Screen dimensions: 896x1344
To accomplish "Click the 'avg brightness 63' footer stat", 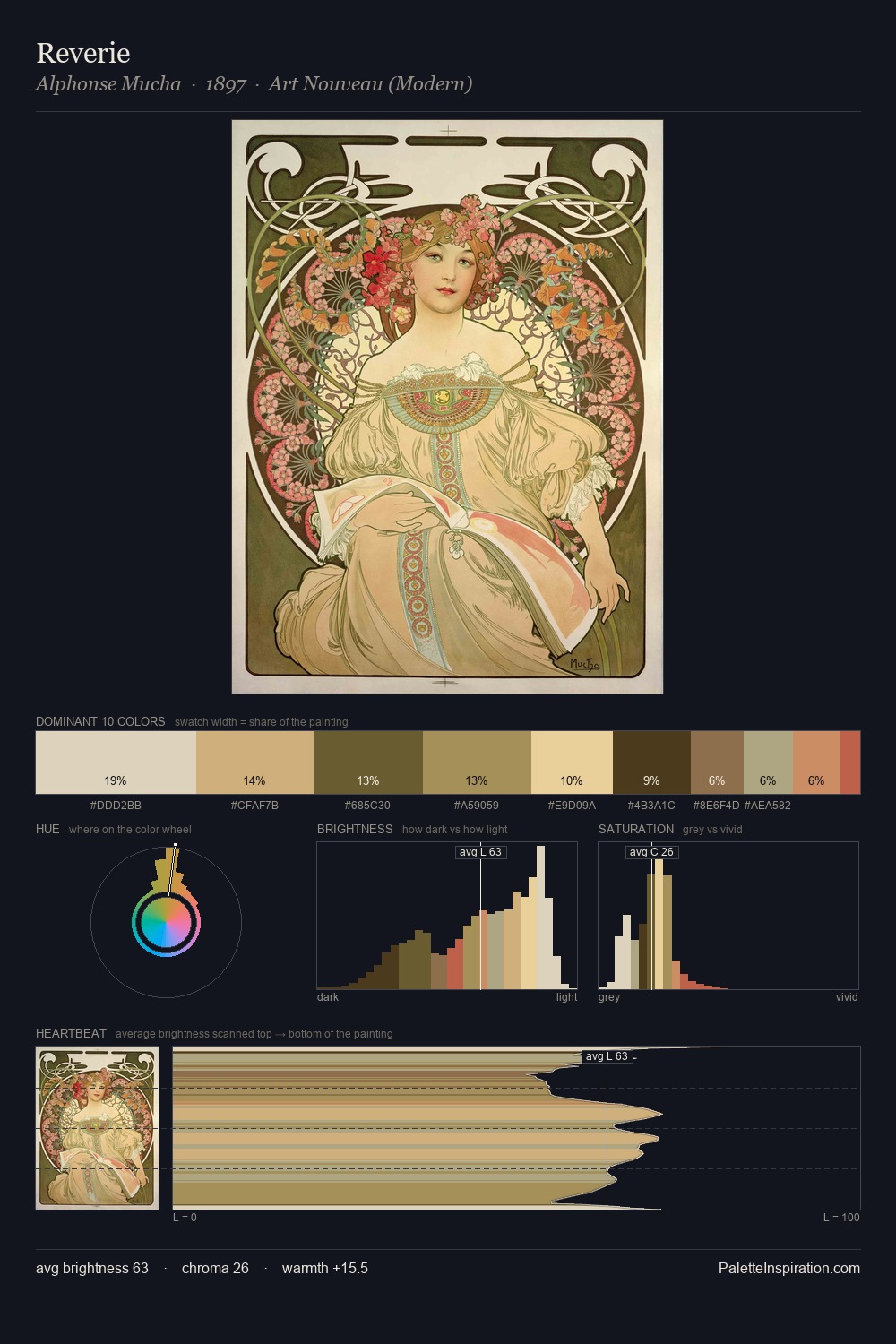I will coord(92,1268).
